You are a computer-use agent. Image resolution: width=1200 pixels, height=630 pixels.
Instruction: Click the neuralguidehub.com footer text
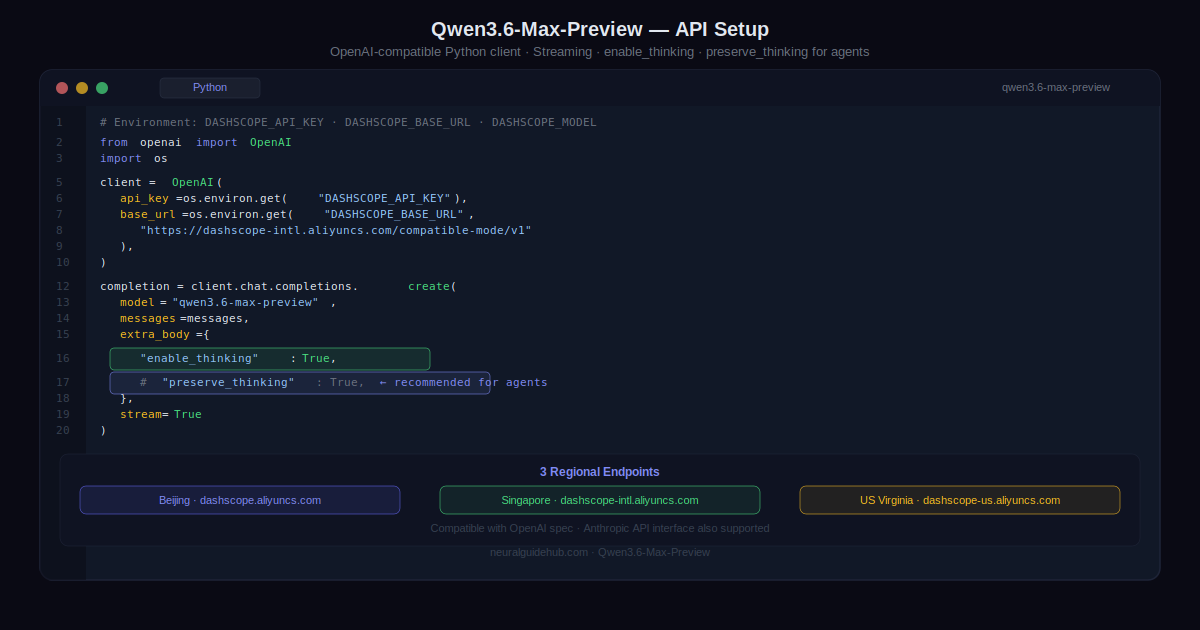(600, 552)
